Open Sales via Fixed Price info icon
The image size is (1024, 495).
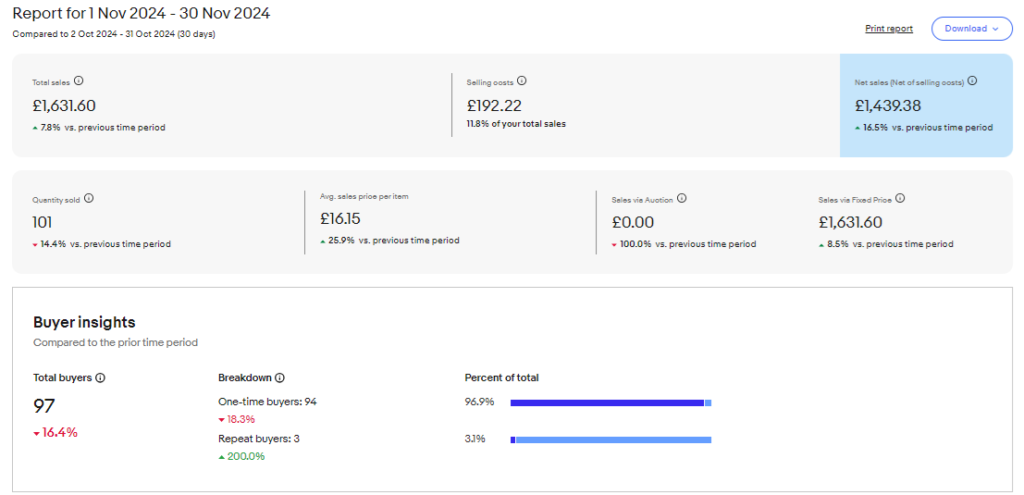click(900, 199)
